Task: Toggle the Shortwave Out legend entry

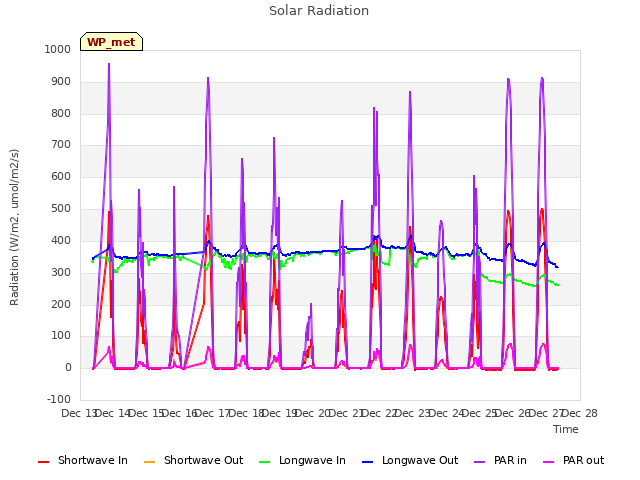Action: pyautogui.click(x=194, y=460)
